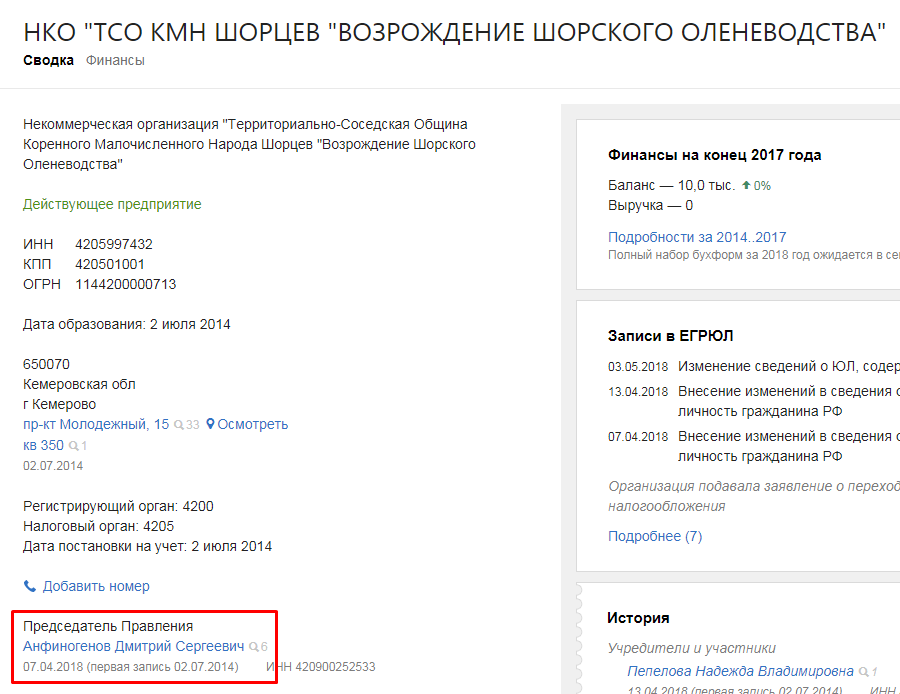
Task: Click the Баланс — 10,0 тыс. value
Action: [x=672, y=185]
